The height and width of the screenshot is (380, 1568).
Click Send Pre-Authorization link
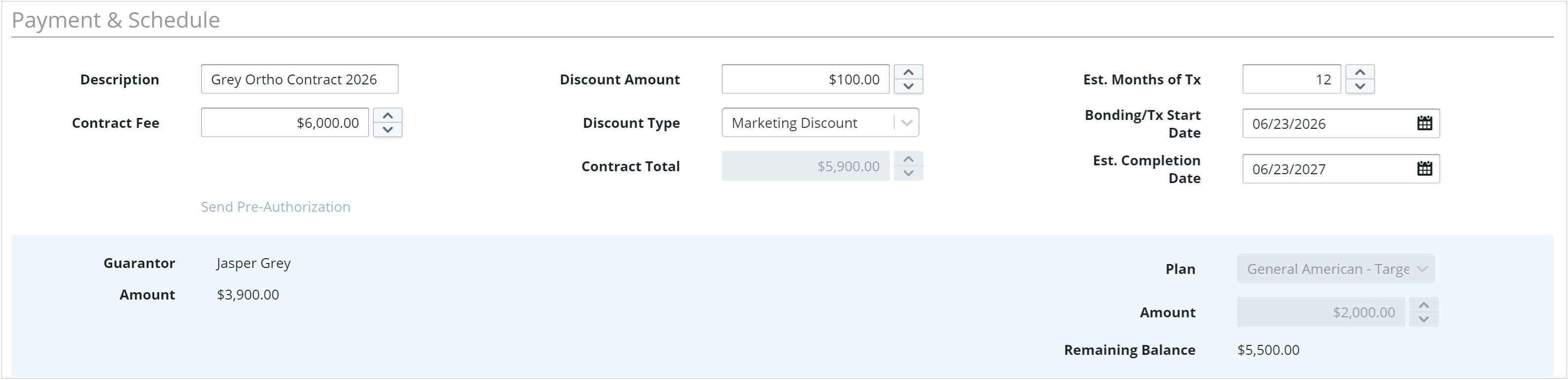(276, 207)
